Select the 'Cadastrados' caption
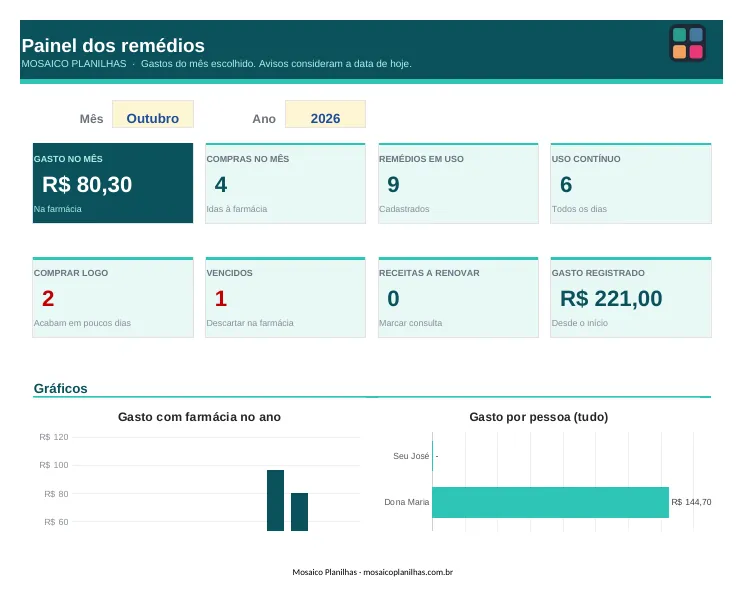This screenshot has height=597, width=743. click(x=404, y=209)
